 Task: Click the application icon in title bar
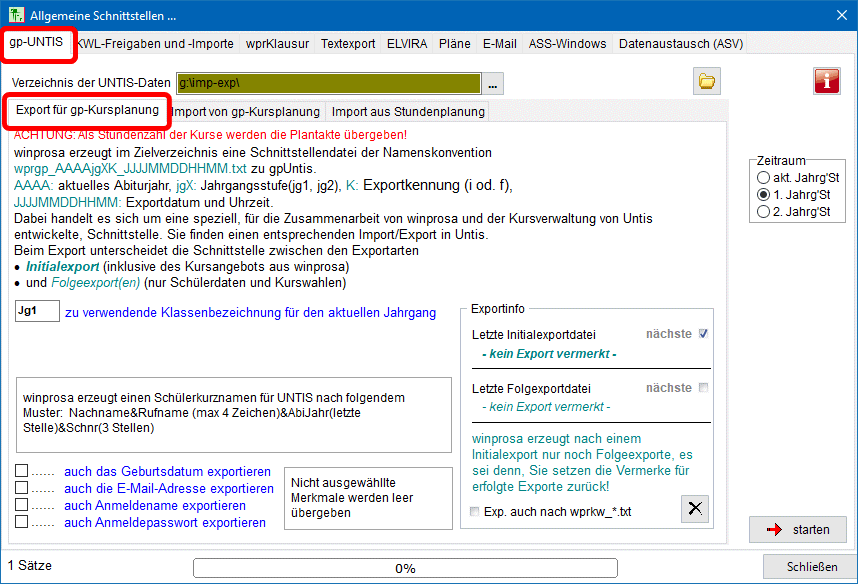(17, 15)
